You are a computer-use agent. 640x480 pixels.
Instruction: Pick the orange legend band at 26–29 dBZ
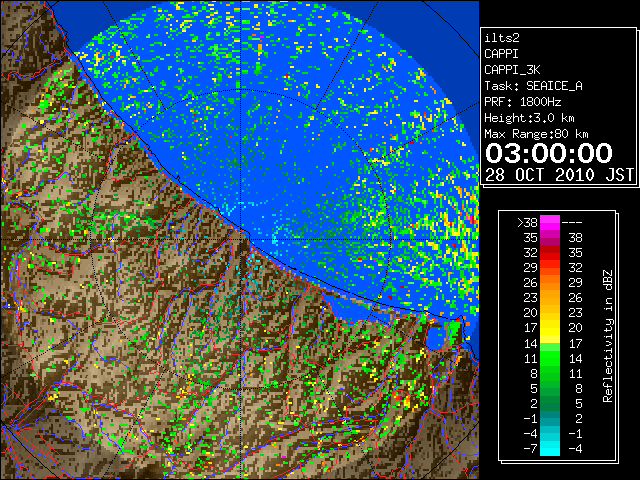click(x=550, y=283)
